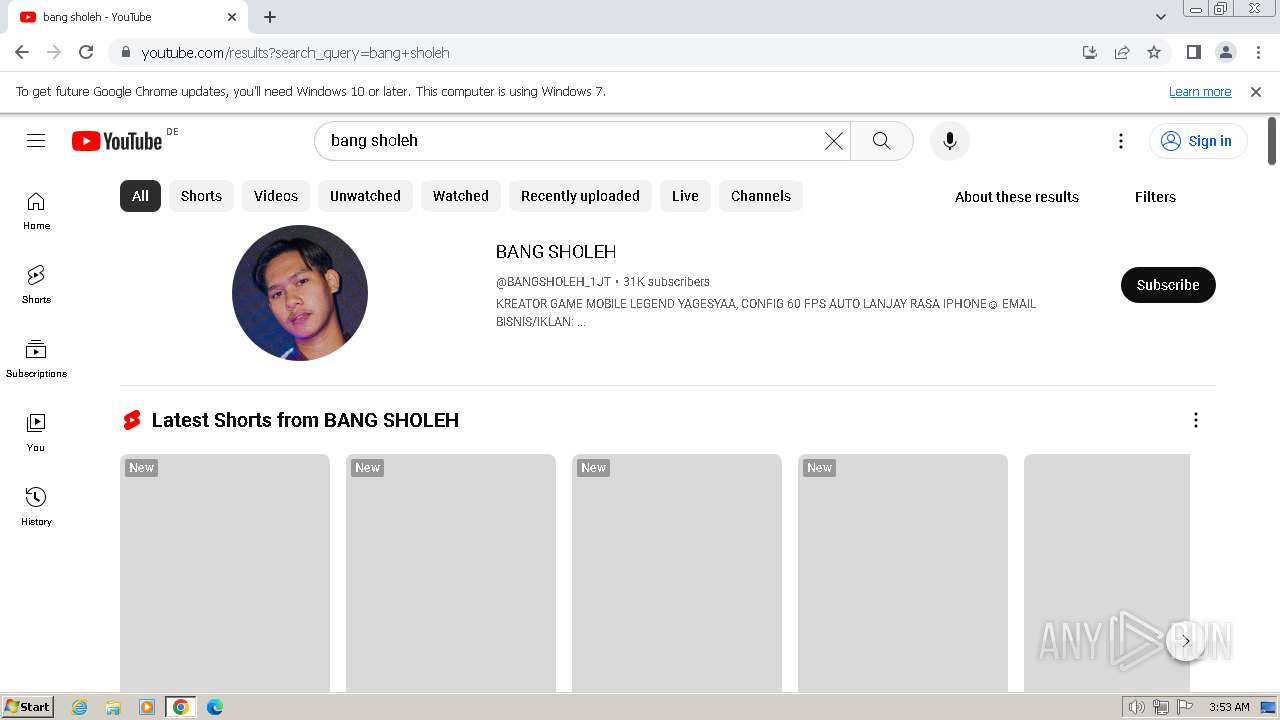Open Subscriptions in the sidebar
The image size is (1280, 720).
click(36, 359)
